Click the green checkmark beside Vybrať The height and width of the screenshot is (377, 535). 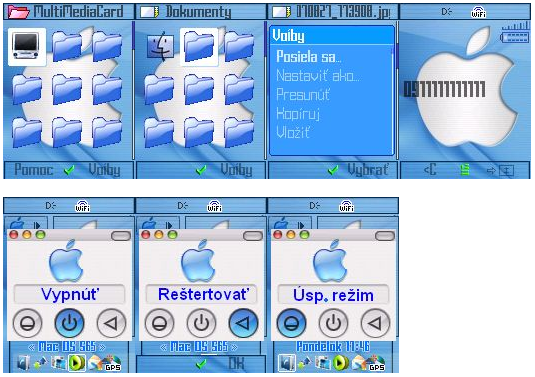click(x=333, y=170)
